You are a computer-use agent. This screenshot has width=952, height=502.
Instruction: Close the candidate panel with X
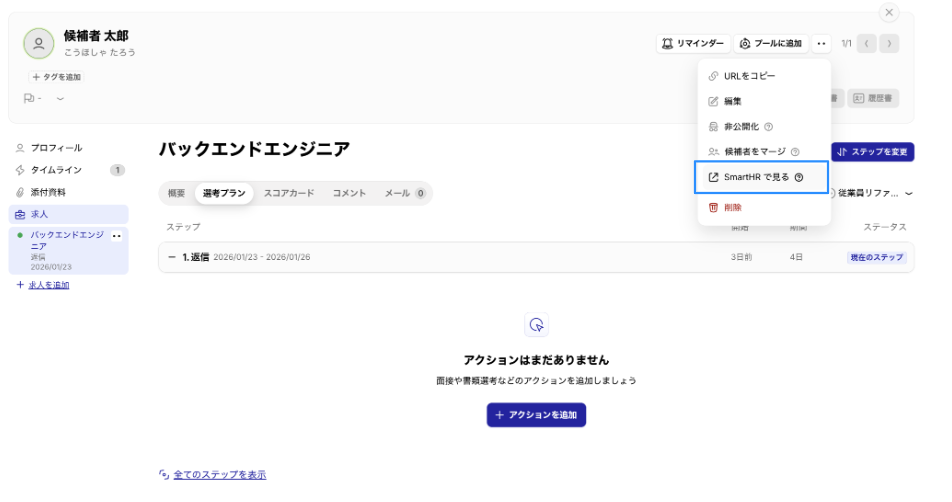[x=888, y=13]
